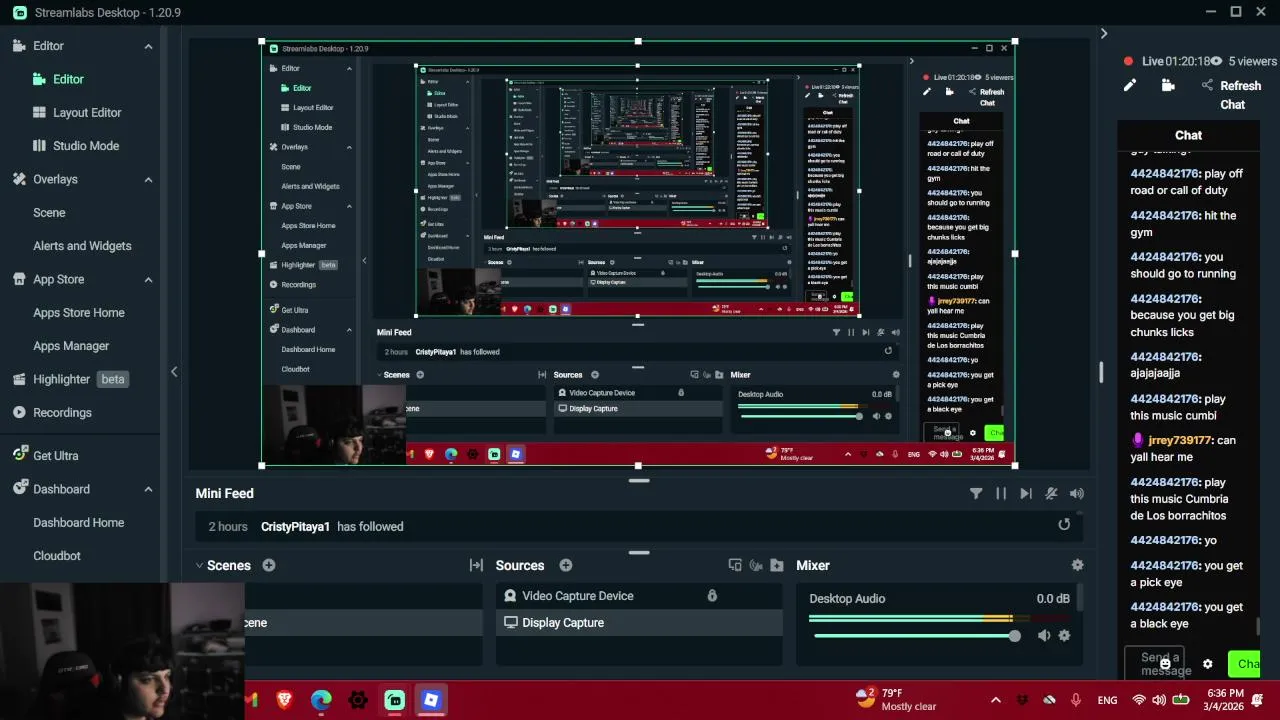Viewport: 1280px width, 720px height.
Task: Open scene transitions icon in Scenes
Action: [476, 565]
